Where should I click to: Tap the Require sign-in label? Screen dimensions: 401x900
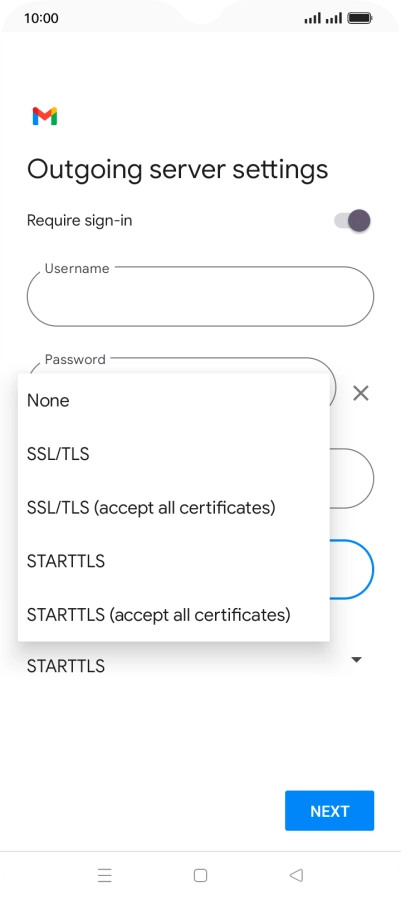coord(80,220)
